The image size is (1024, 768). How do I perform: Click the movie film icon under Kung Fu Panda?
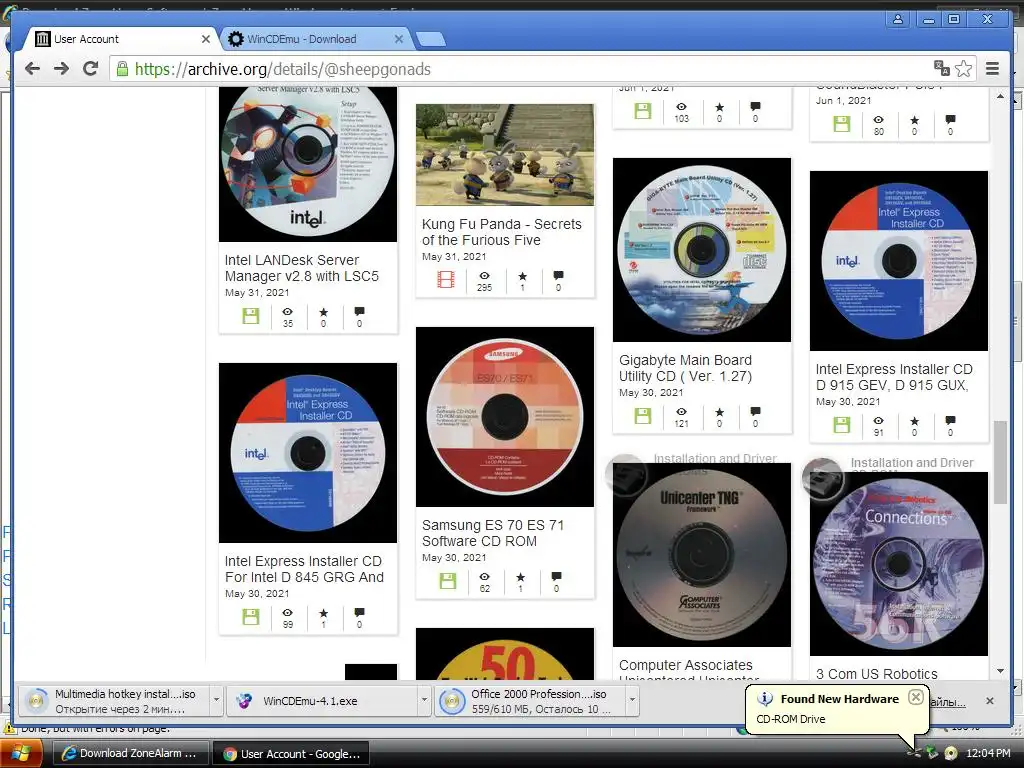pos(446,280)
